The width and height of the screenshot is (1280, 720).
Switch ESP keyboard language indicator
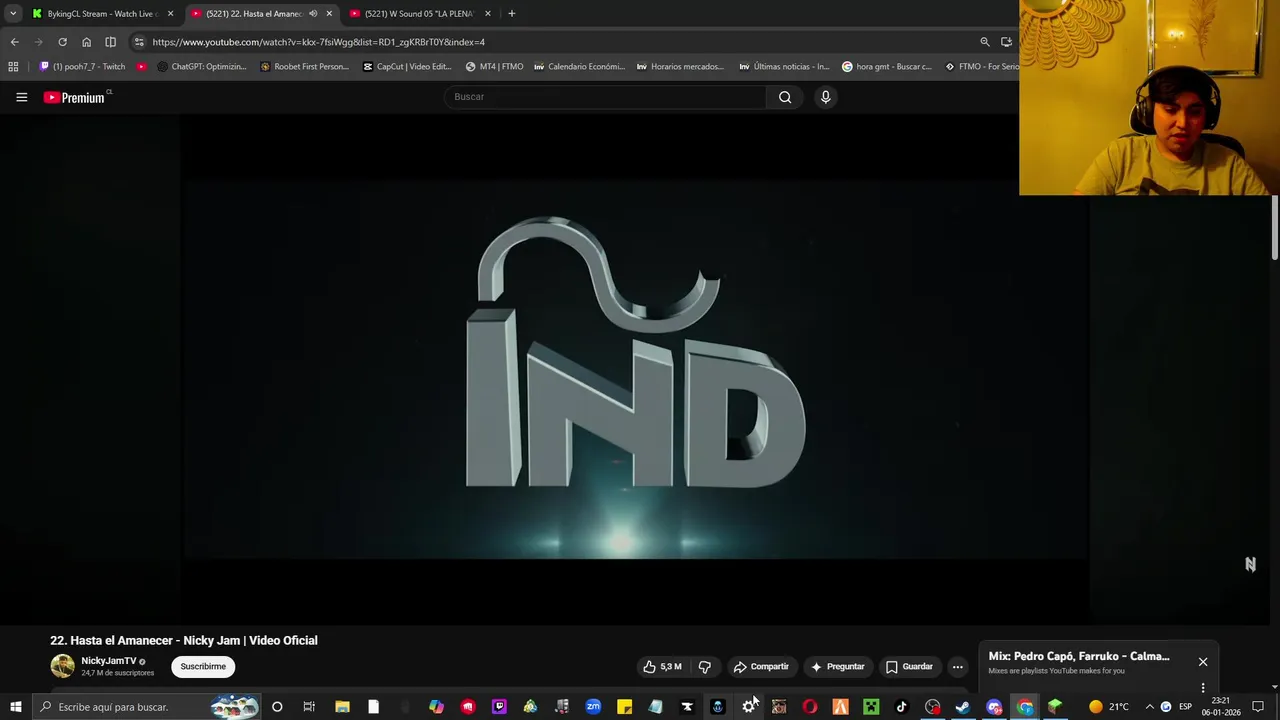pos(1185,707)
